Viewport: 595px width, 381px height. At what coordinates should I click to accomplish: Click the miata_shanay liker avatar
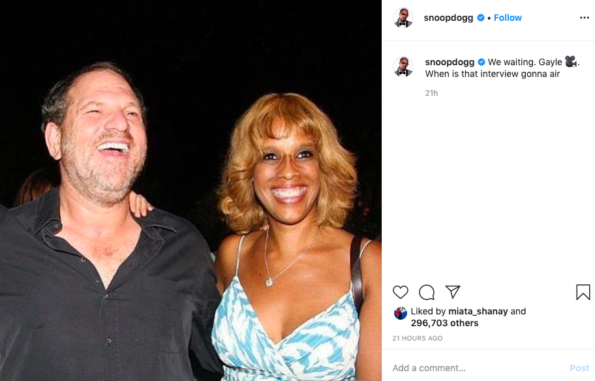pos(400,313)
